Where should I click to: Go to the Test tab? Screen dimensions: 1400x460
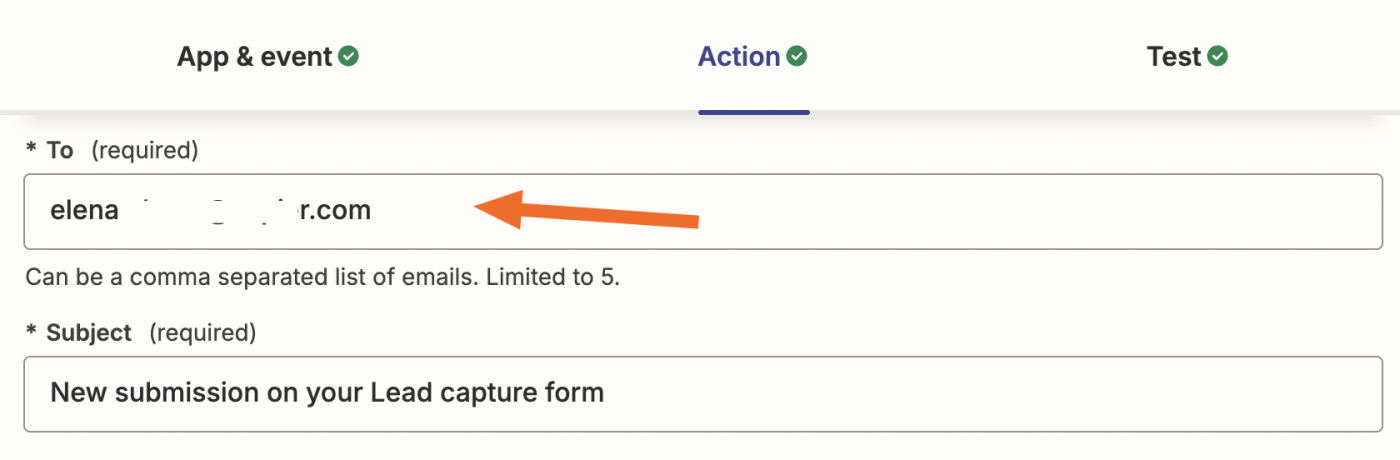[1174, 57]
